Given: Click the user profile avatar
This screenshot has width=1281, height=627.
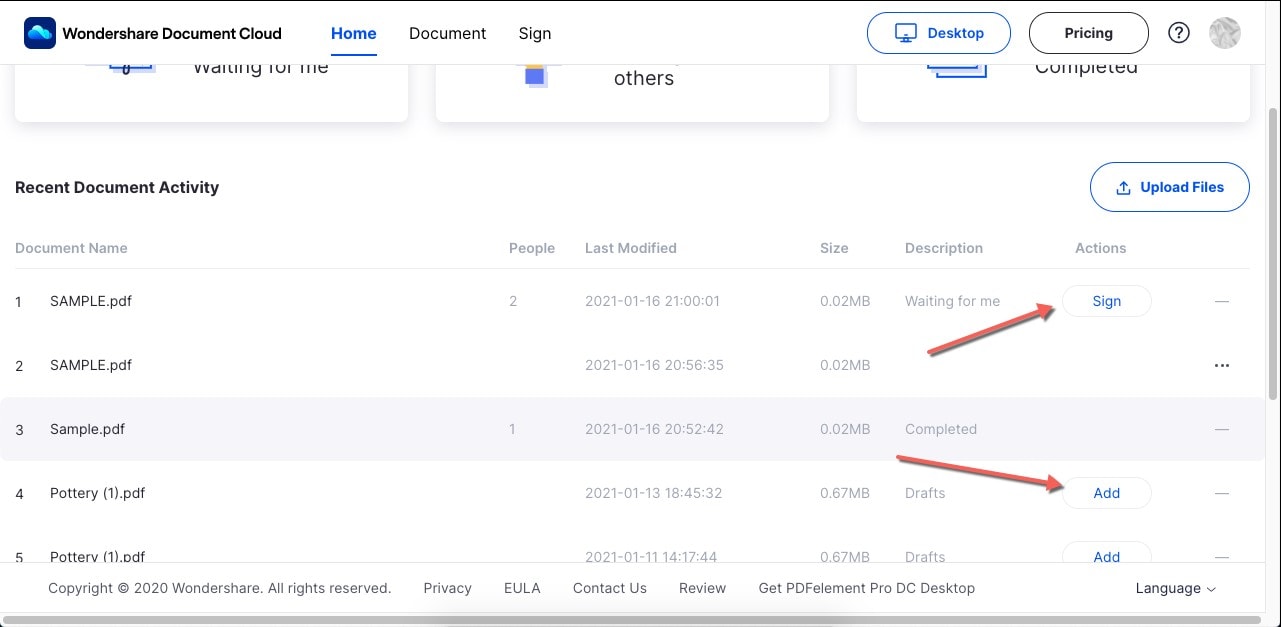Looking at the screenshot, I should [x=1225, y=33].
